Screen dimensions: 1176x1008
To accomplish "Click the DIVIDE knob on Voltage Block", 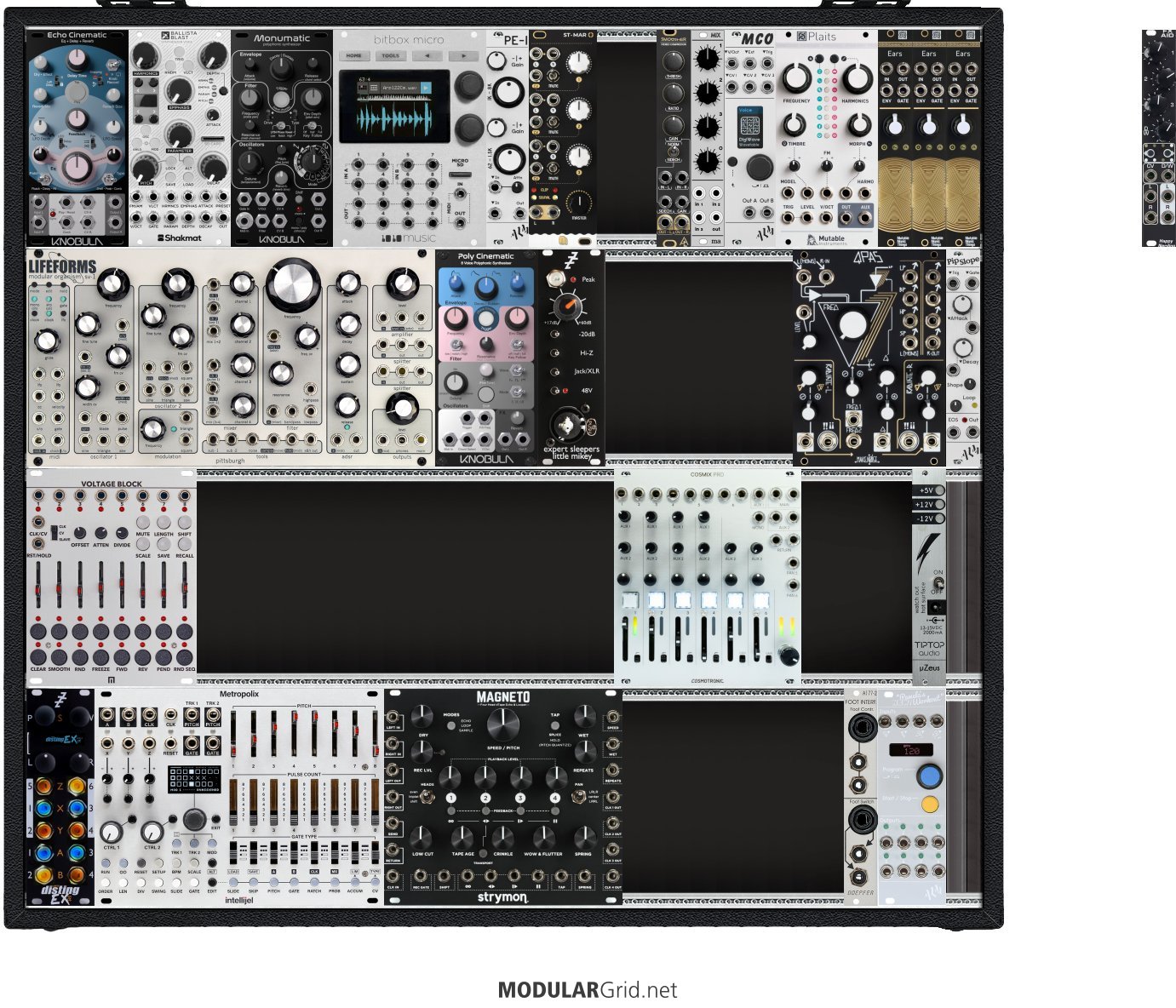I will point(122,533).
